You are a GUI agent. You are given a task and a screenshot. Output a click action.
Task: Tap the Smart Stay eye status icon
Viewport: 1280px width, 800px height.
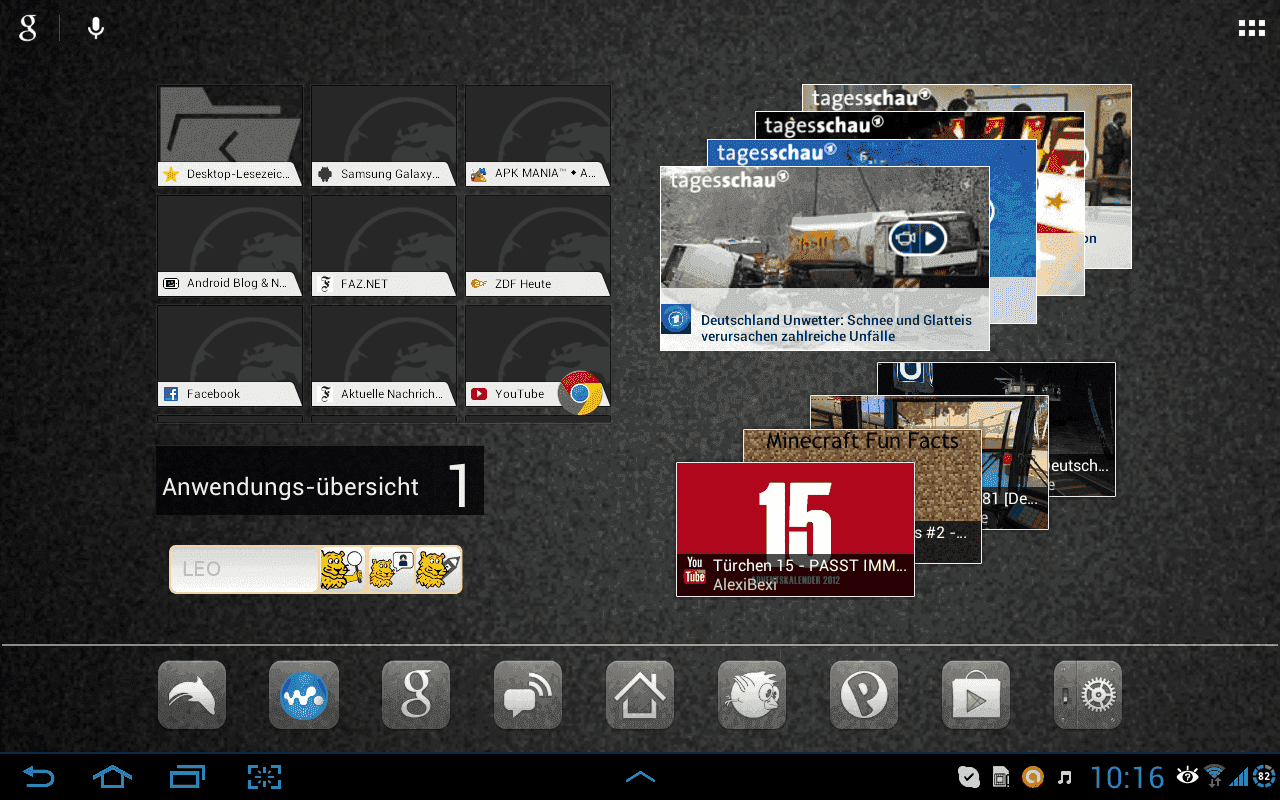(1187, 776)
